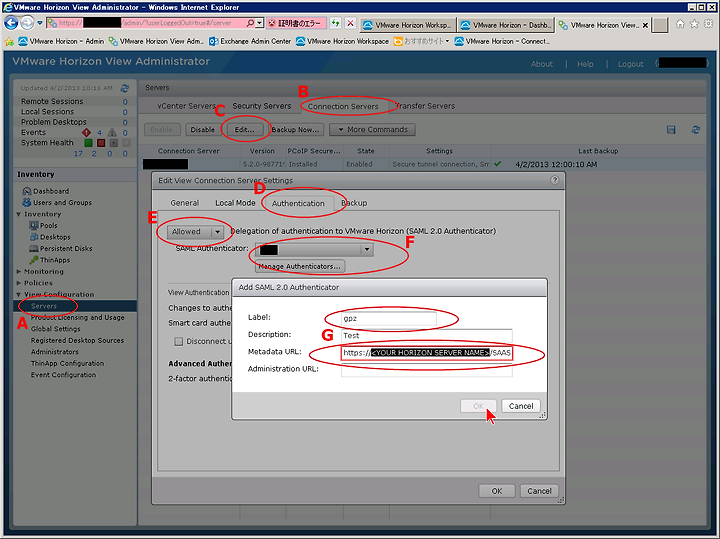Image resolution: width=720 pixels, height=539 pixels.
Task: Switch to the vCenter Servers tab
Action: tap(186, 106)
